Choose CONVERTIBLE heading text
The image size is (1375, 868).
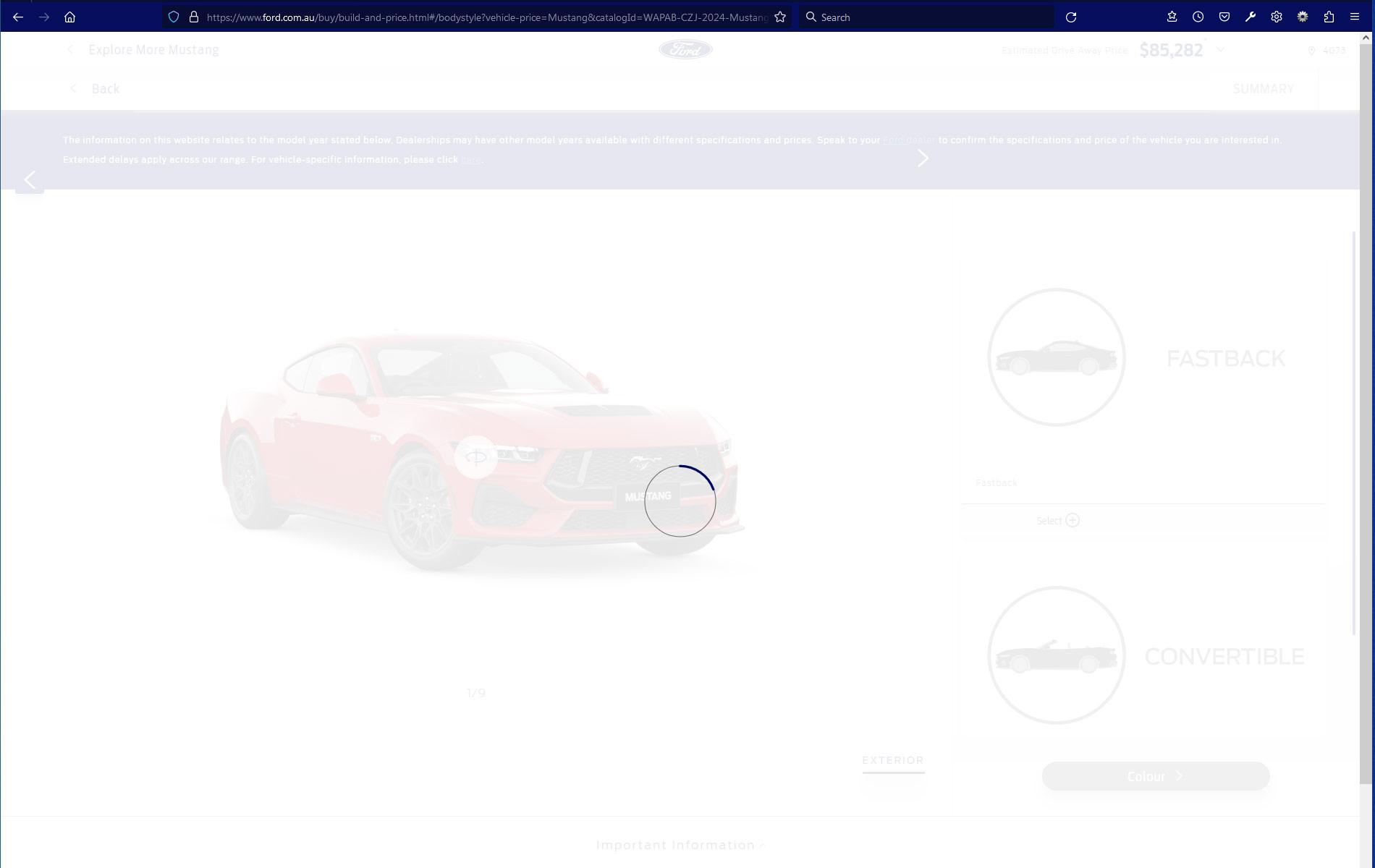[1224, 656]
